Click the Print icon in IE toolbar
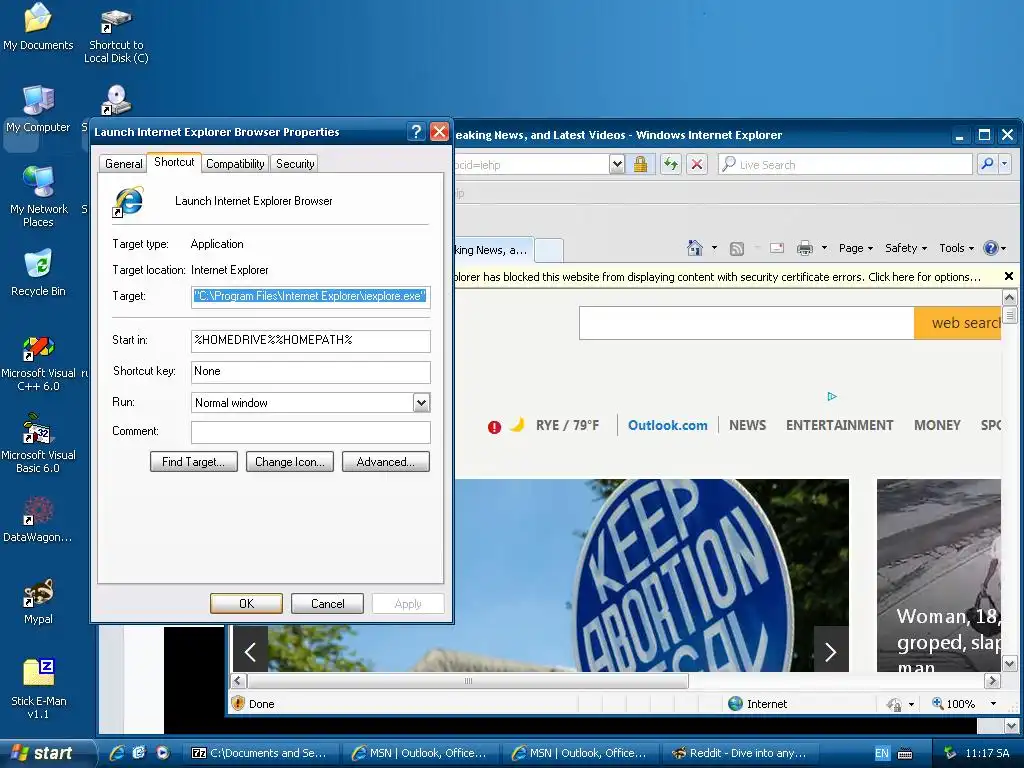This screenshot has height=768, width=1024. (x=805, y=248)
